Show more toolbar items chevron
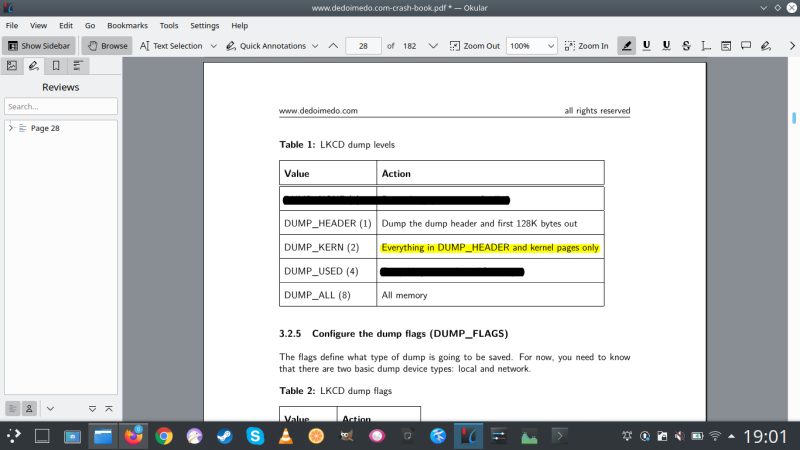This screenshot has height=450, width=800. 792,46
